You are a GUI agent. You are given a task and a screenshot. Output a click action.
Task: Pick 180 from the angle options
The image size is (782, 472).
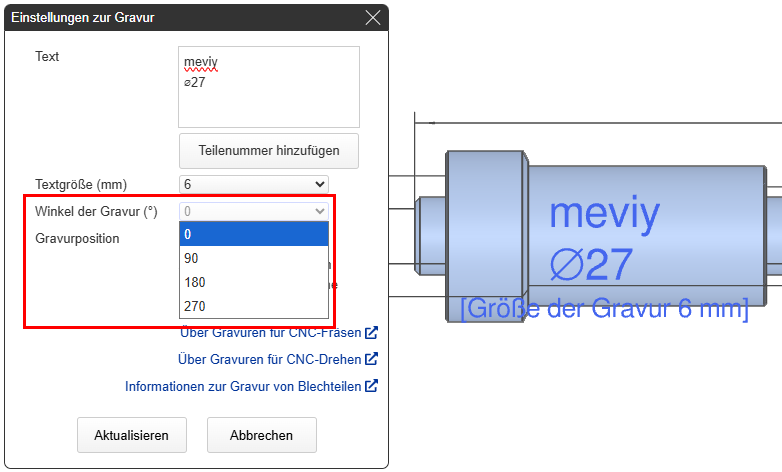[x=254, y=282]
